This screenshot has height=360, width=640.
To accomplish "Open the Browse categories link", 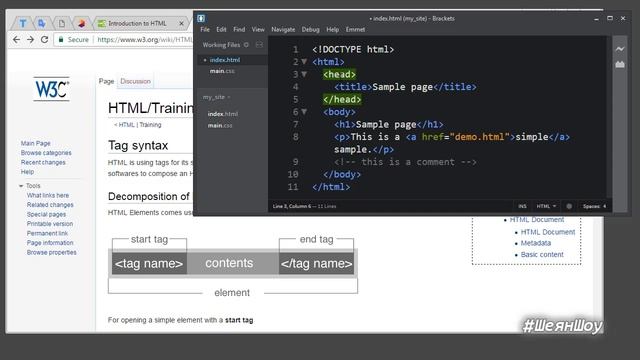I will point(46,153).
